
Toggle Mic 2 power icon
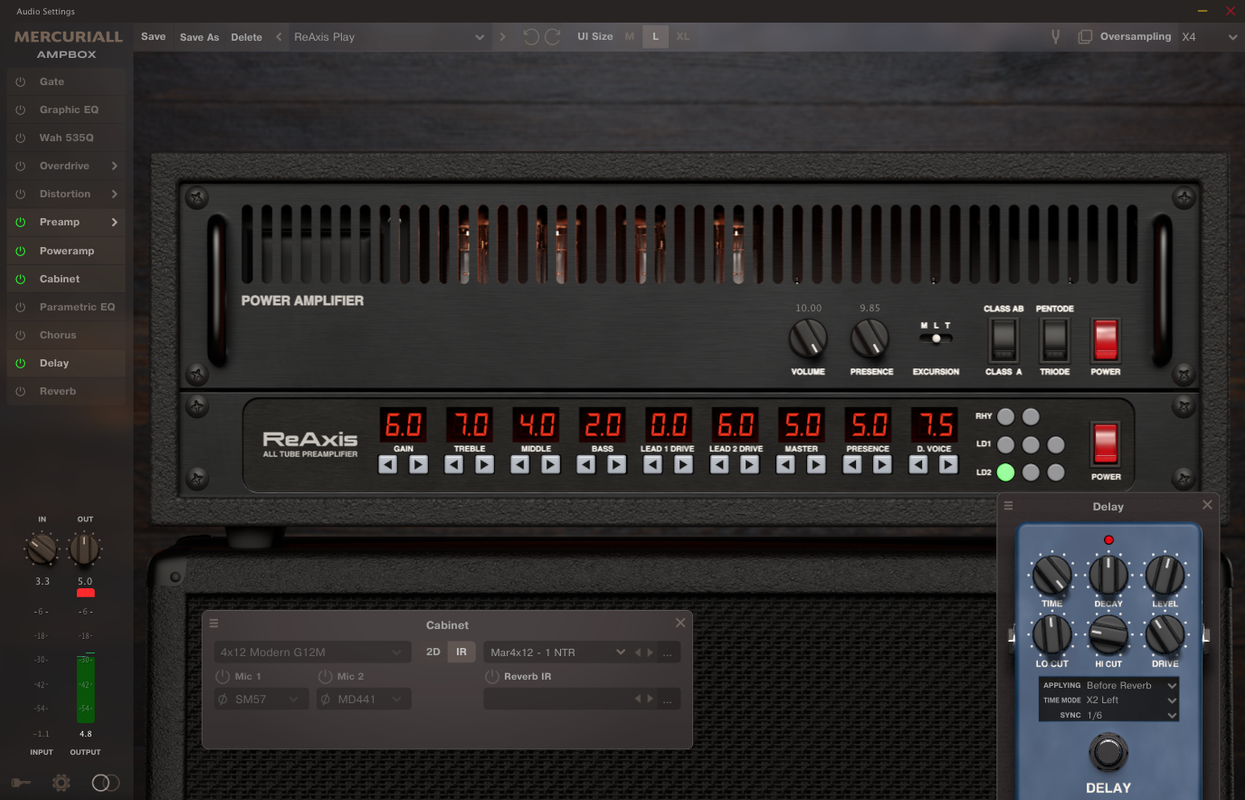[325, 677]
